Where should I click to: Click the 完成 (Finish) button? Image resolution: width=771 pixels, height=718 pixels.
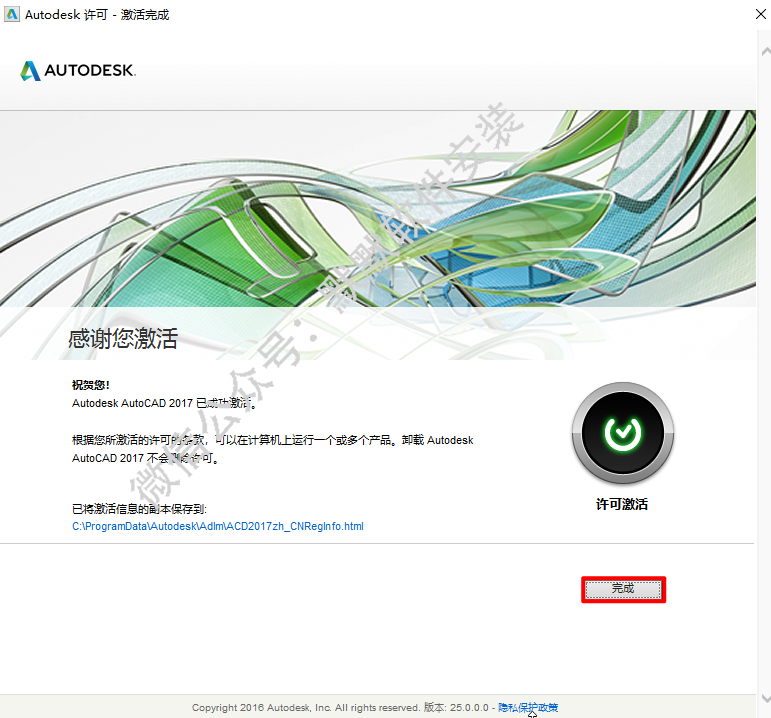click(x=623, y=589)
